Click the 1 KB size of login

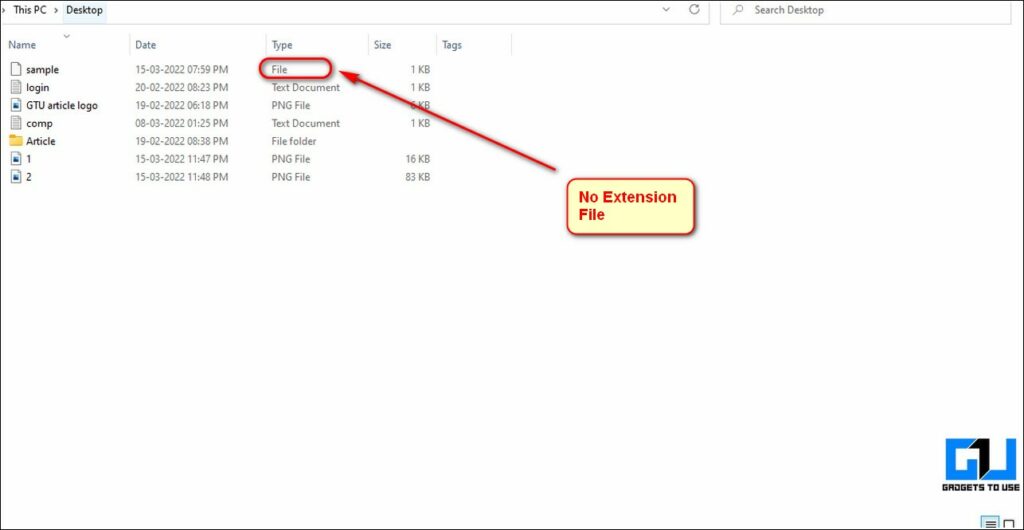[421, 87]
